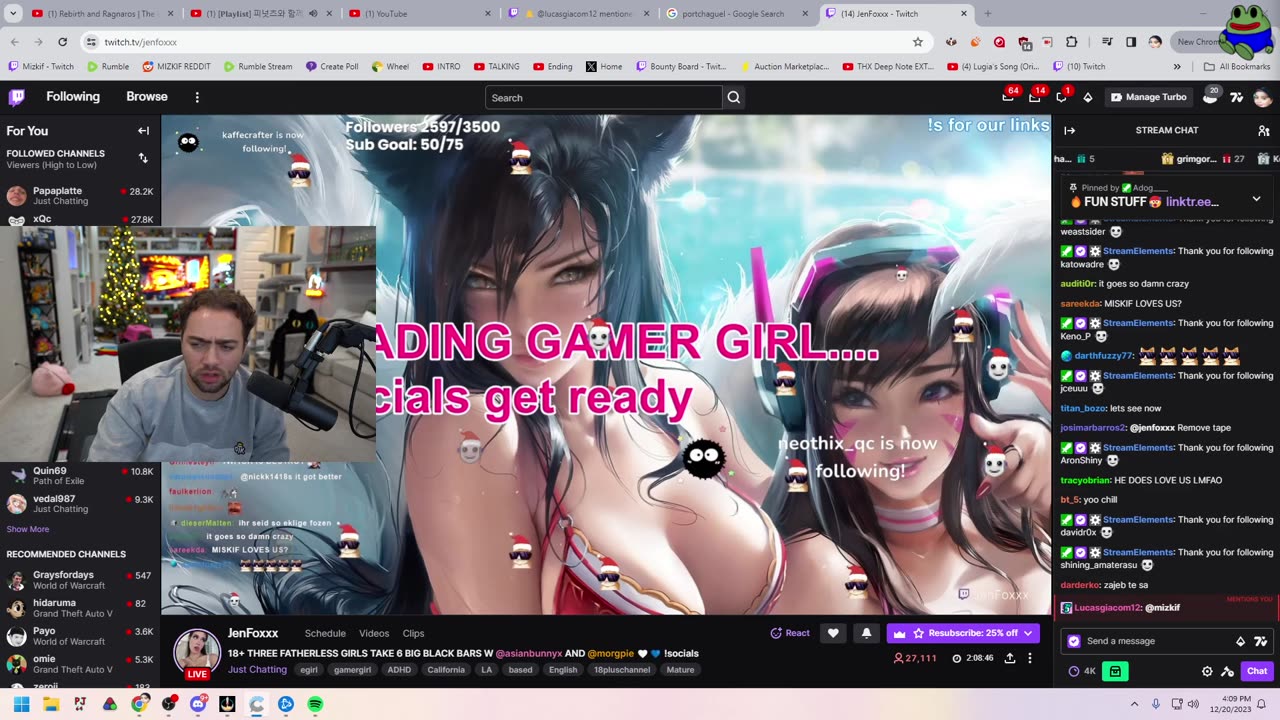Open the Windows Start menu

pyautogui.click(x=21, y=704)
